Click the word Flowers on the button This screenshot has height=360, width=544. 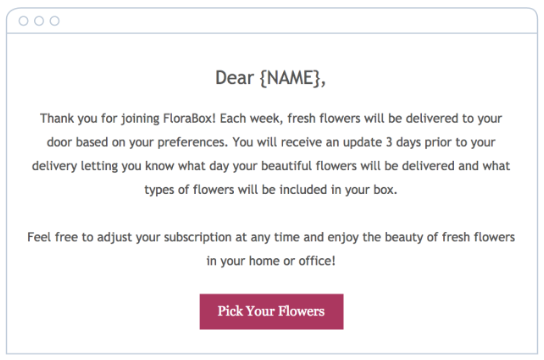click(x=301, y=311)
